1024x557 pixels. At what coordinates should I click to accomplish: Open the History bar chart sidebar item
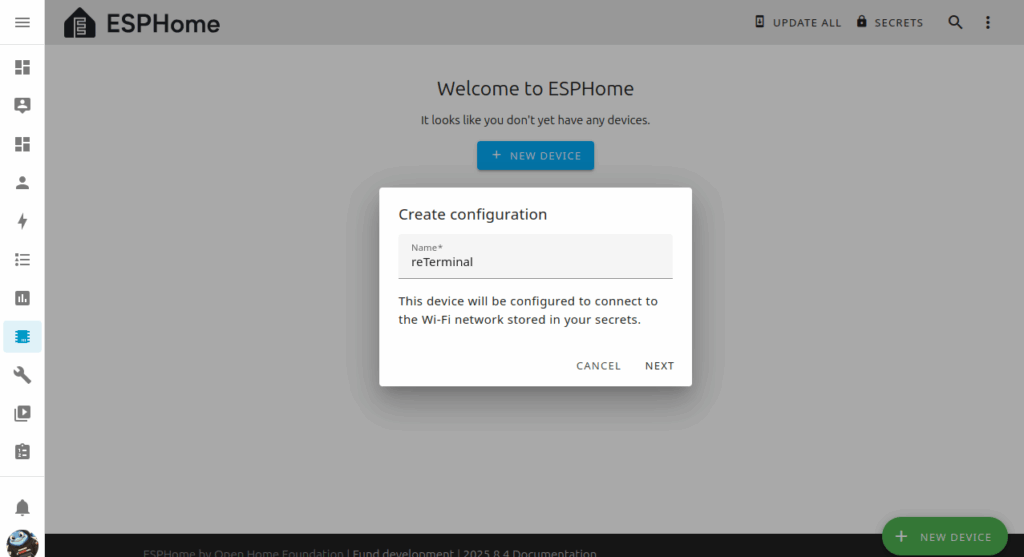tap(22, 298)
